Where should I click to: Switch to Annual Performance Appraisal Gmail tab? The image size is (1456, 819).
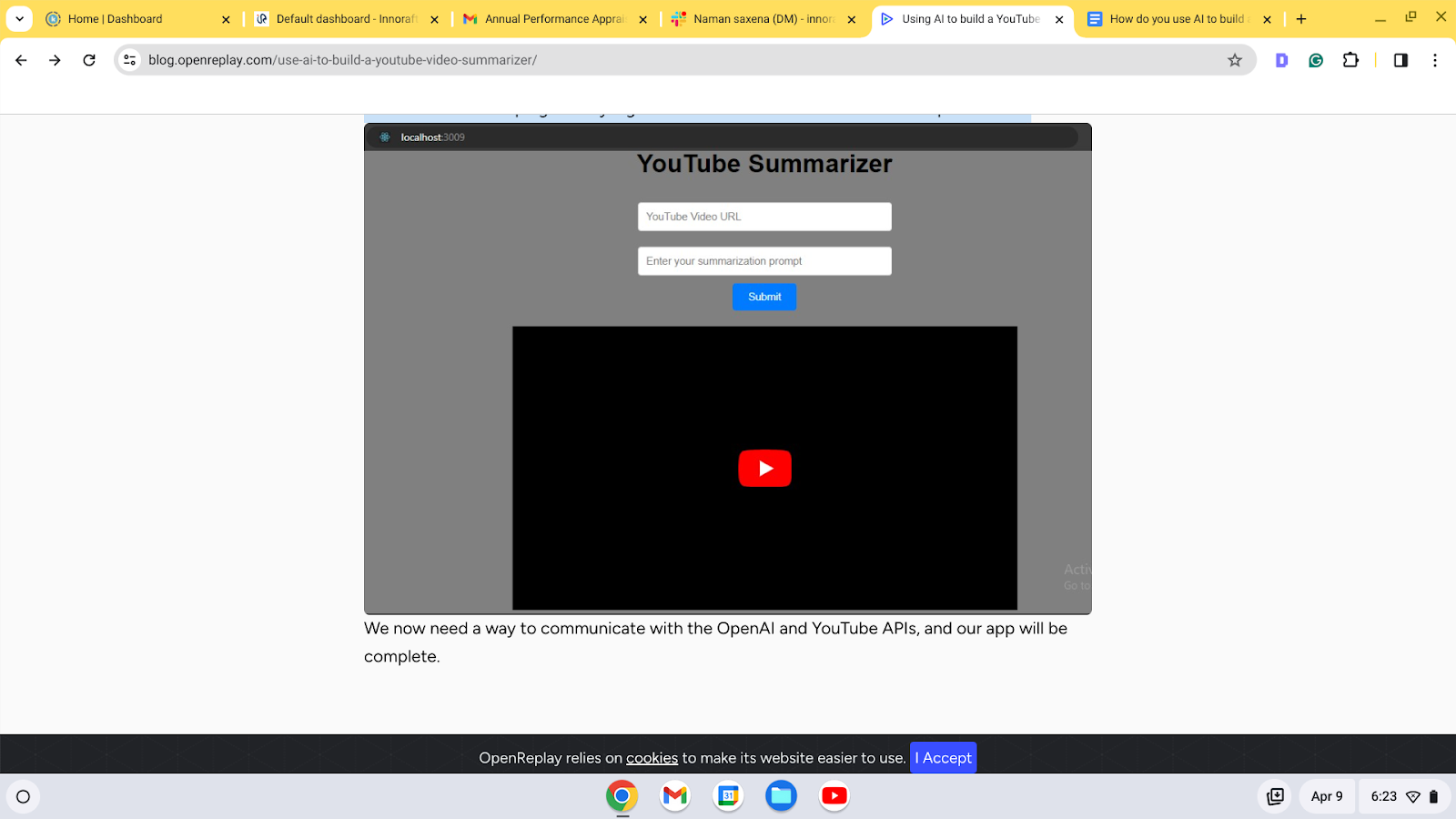[554, 18]
